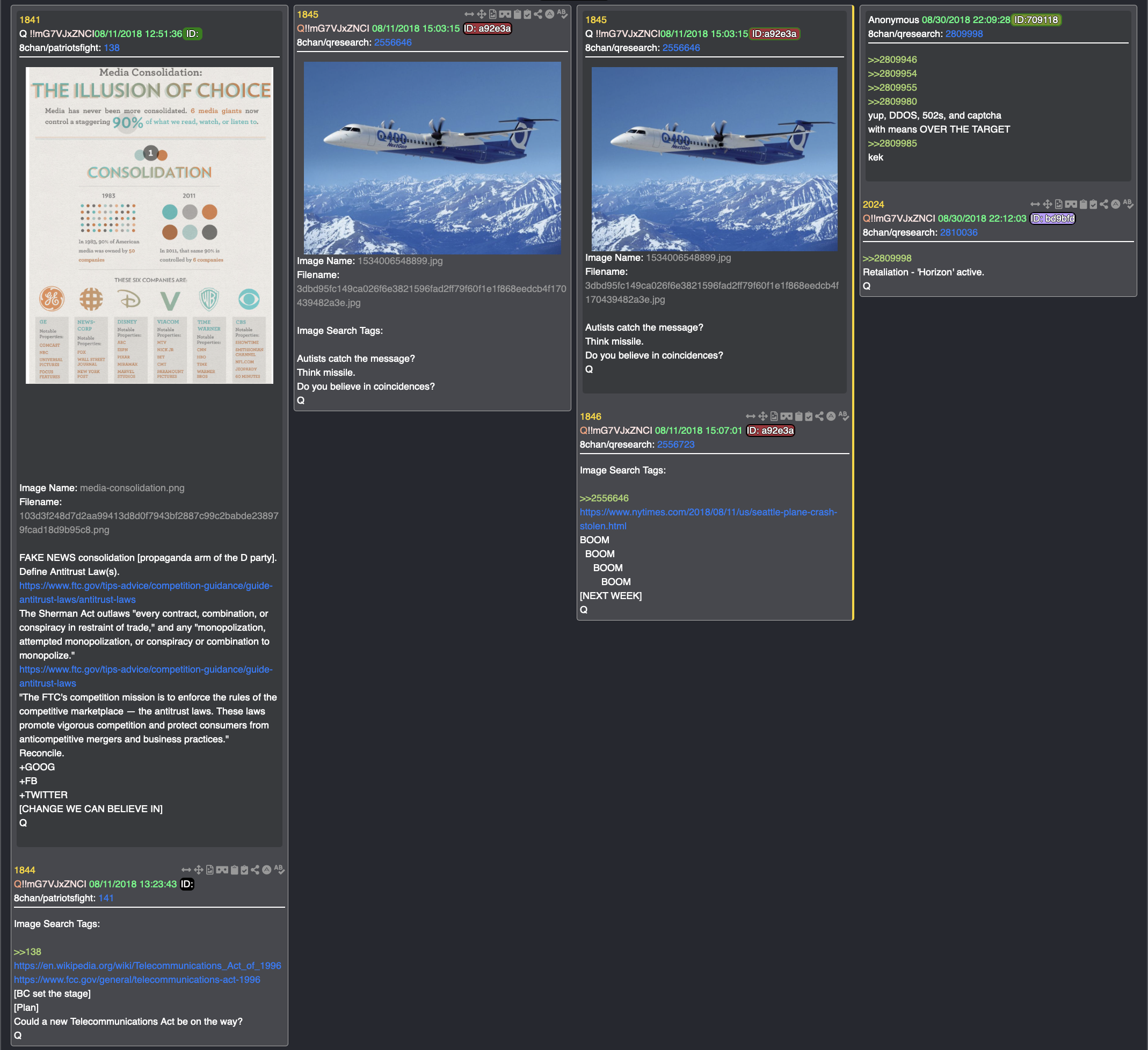1148x1050 pixels.
Task: Click AB spellcheck icon on post 1846
Action: coord(844,415)
